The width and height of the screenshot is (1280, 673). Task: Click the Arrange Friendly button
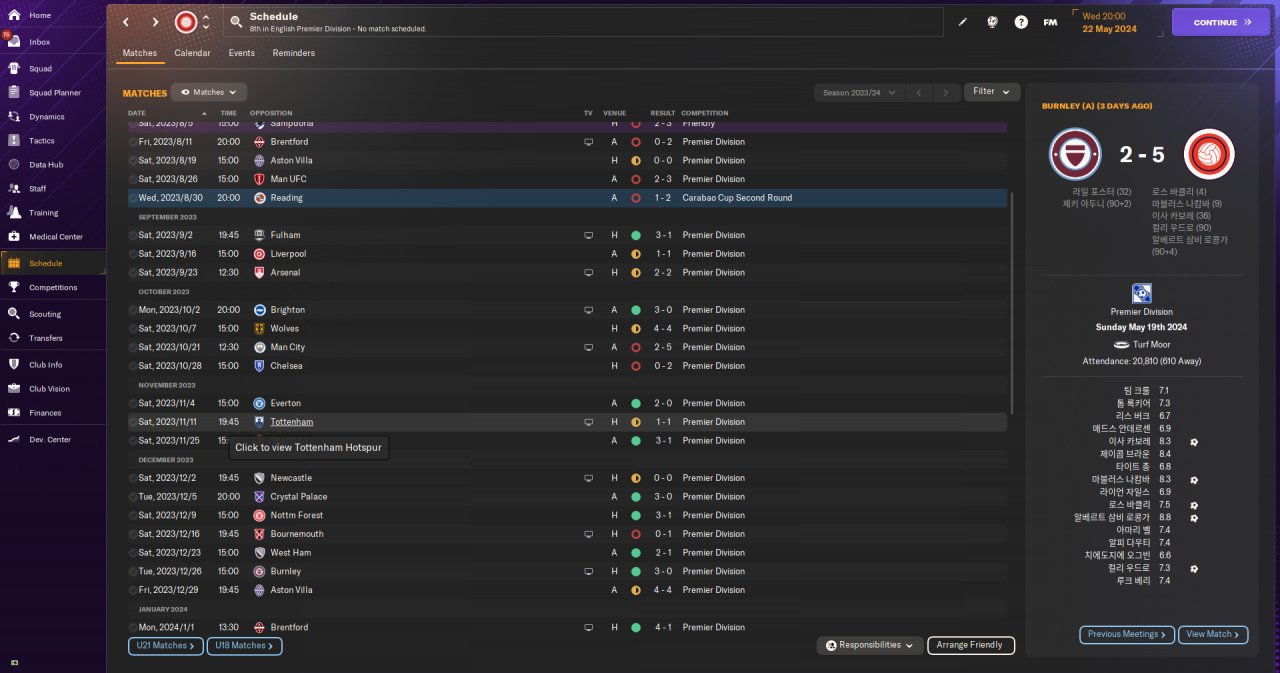coord(971,645)
